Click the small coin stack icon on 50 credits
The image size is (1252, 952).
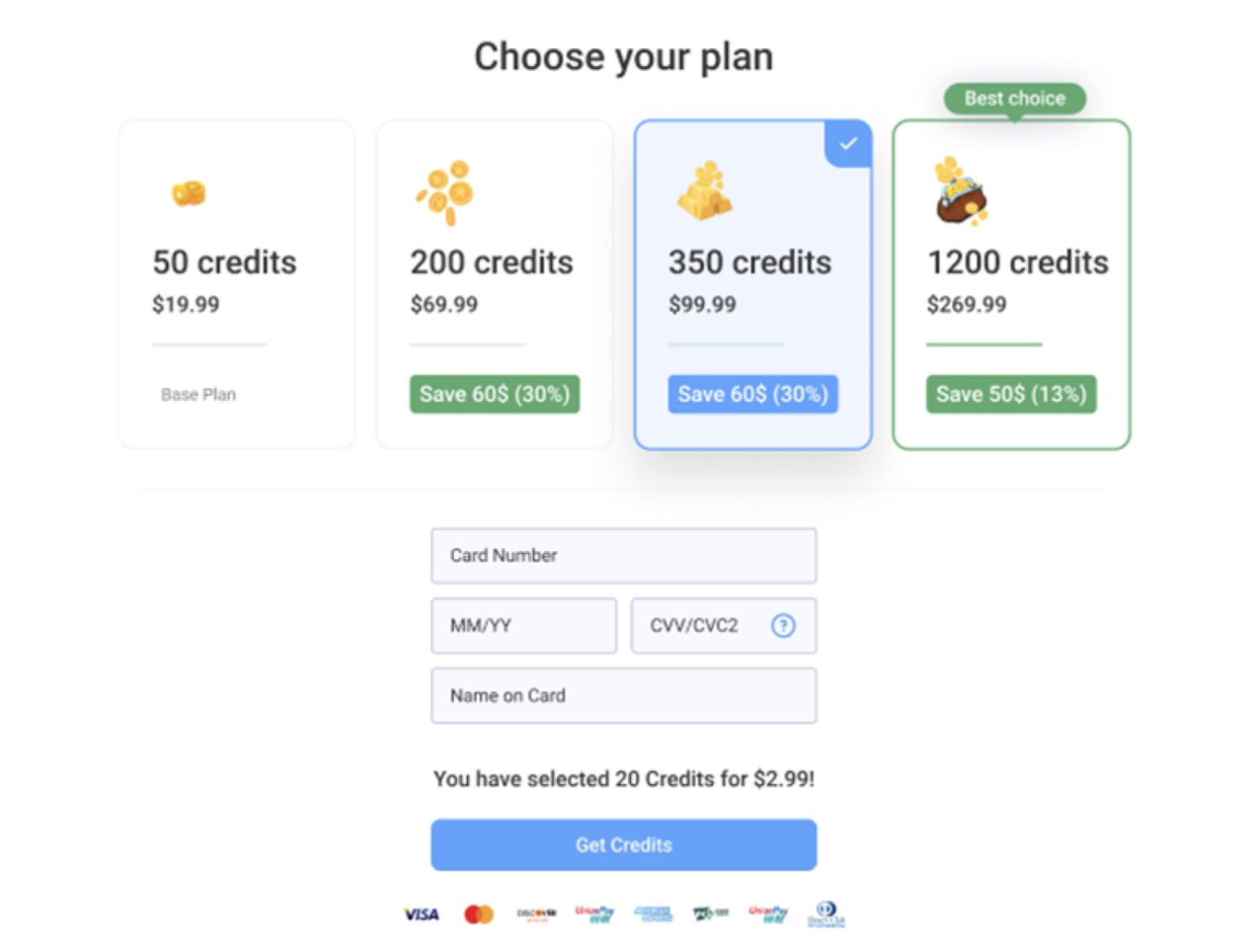pyautogui.click(x=188, y=194)
